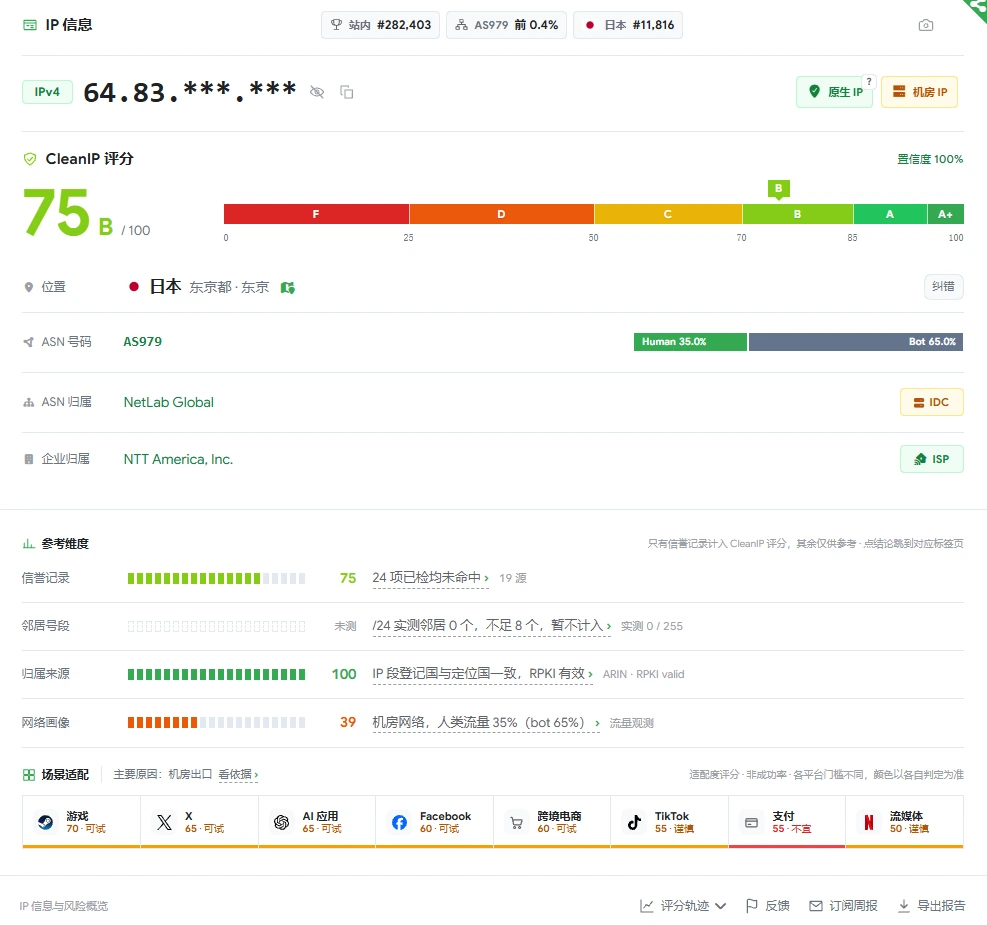This screenshot has width=987, height=925.
Task: Click the 归属来源 score bar
Action: pos(217,675)
